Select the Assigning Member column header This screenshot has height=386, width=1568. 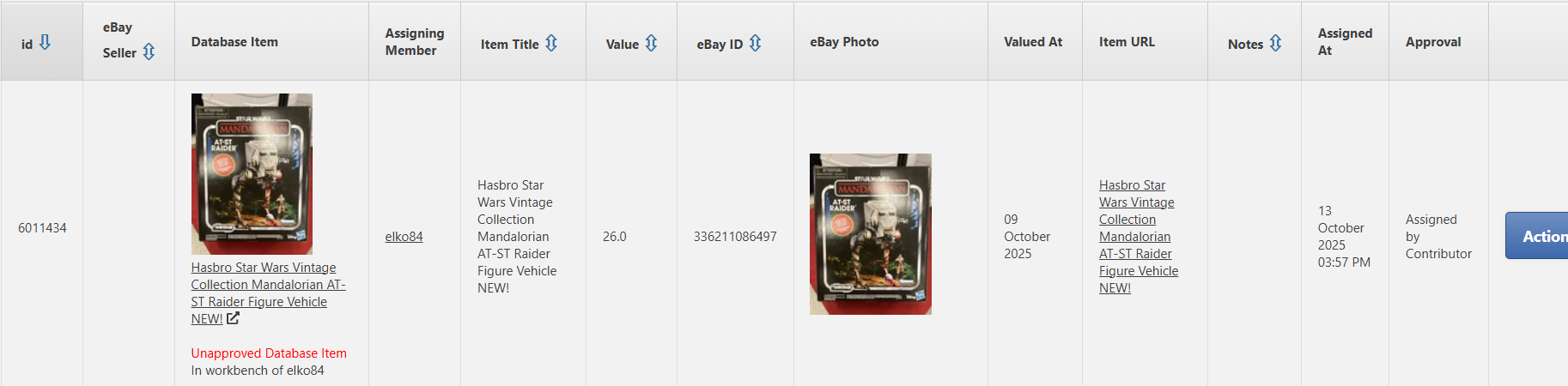pos(415,42)
